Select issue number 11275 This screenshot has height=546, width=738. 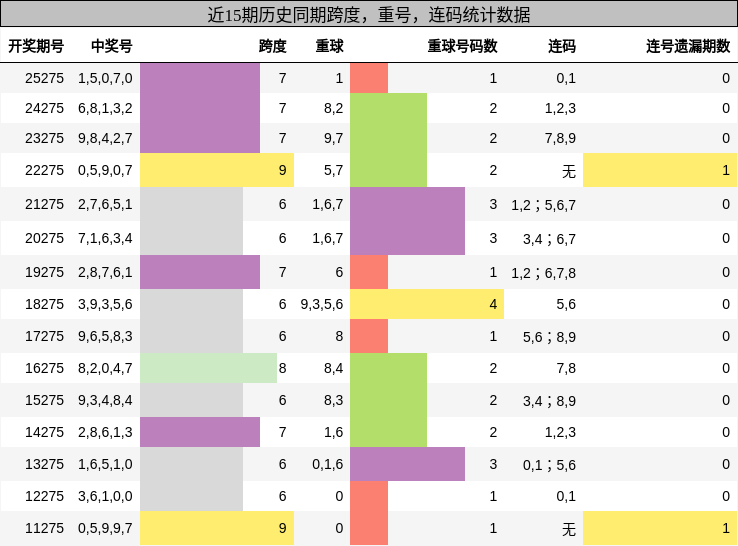(44, 528)
